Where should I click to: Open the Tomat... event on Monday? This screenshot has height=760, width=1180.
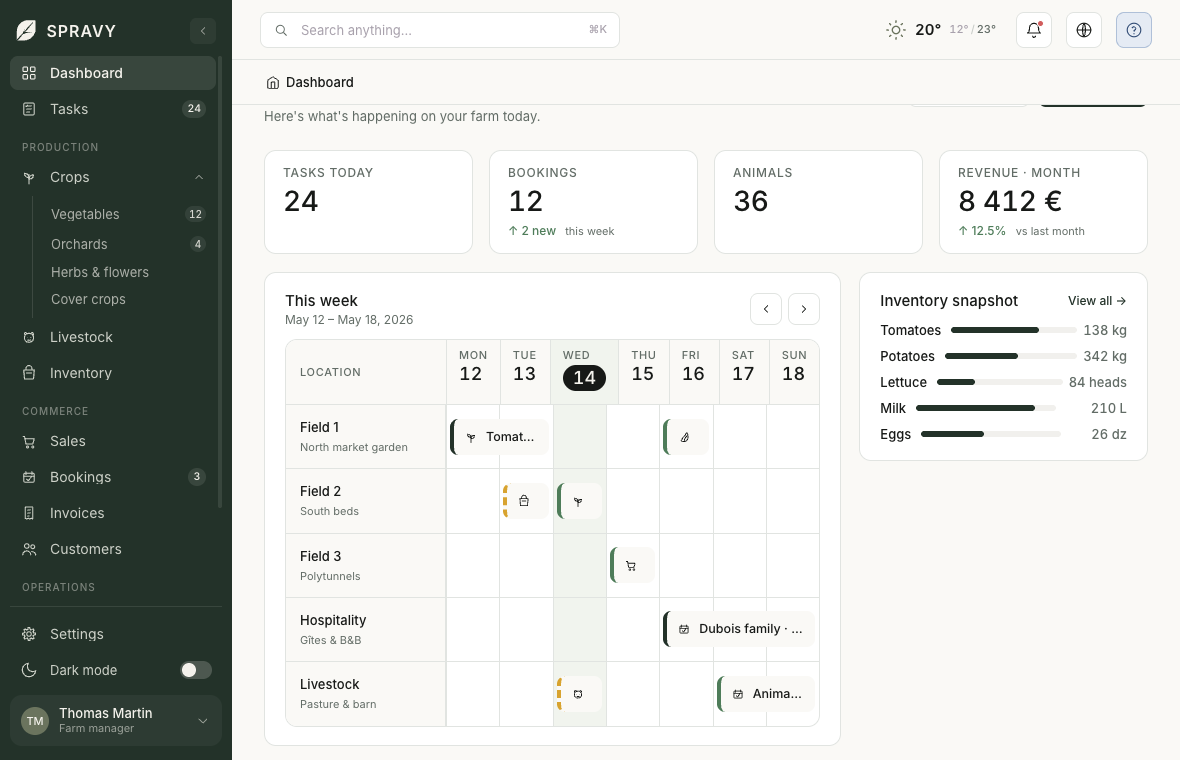pyautogui.click(x=499, y=437)
